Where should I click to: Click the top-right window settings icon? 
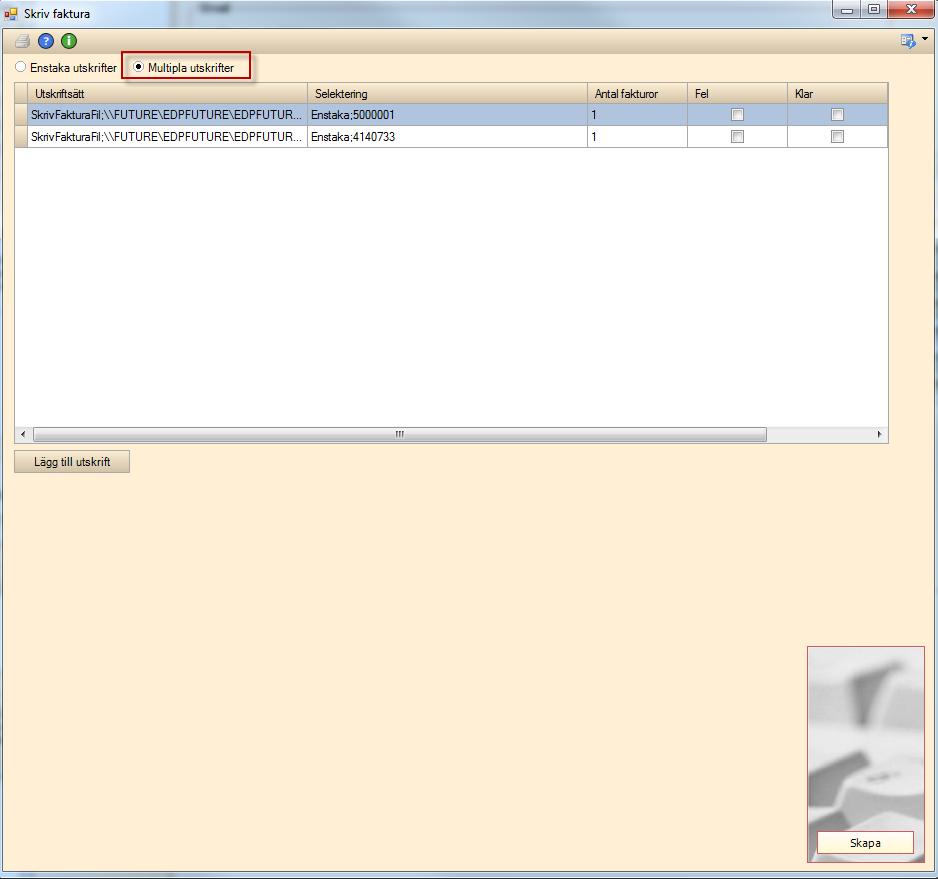coord(908,41)
